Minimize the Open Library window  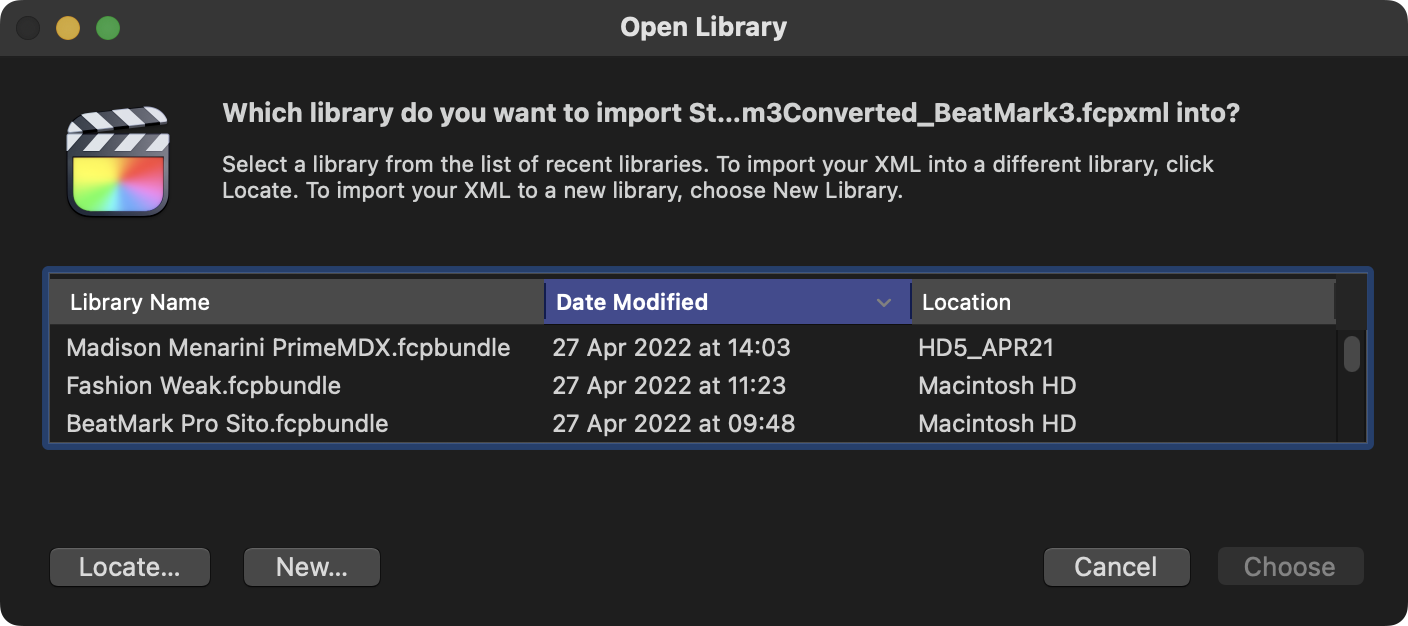pyautogui.click(x=68, y=27)
